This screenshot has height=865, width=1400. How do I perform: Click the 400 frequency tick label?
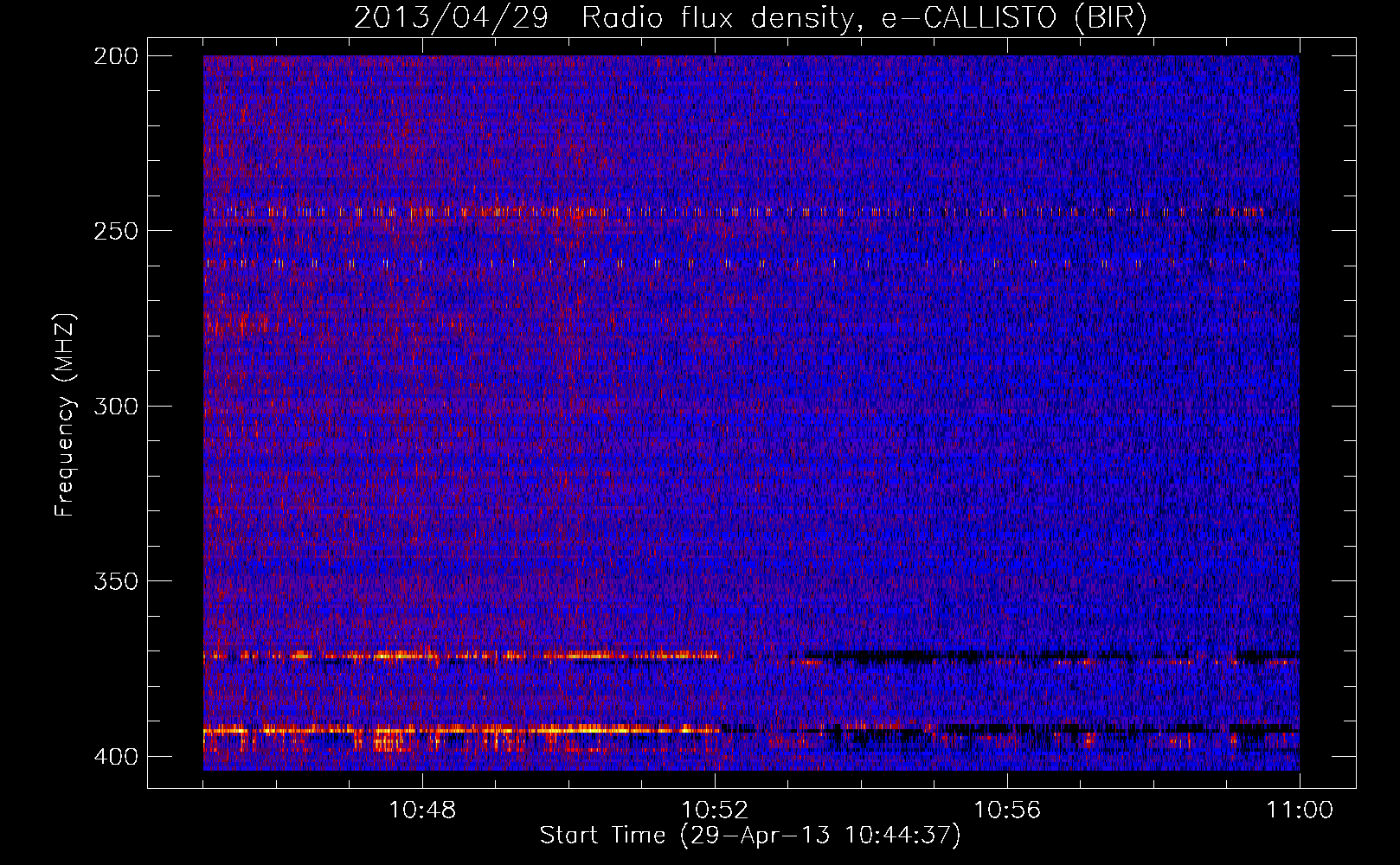click(x=116, y=756)
